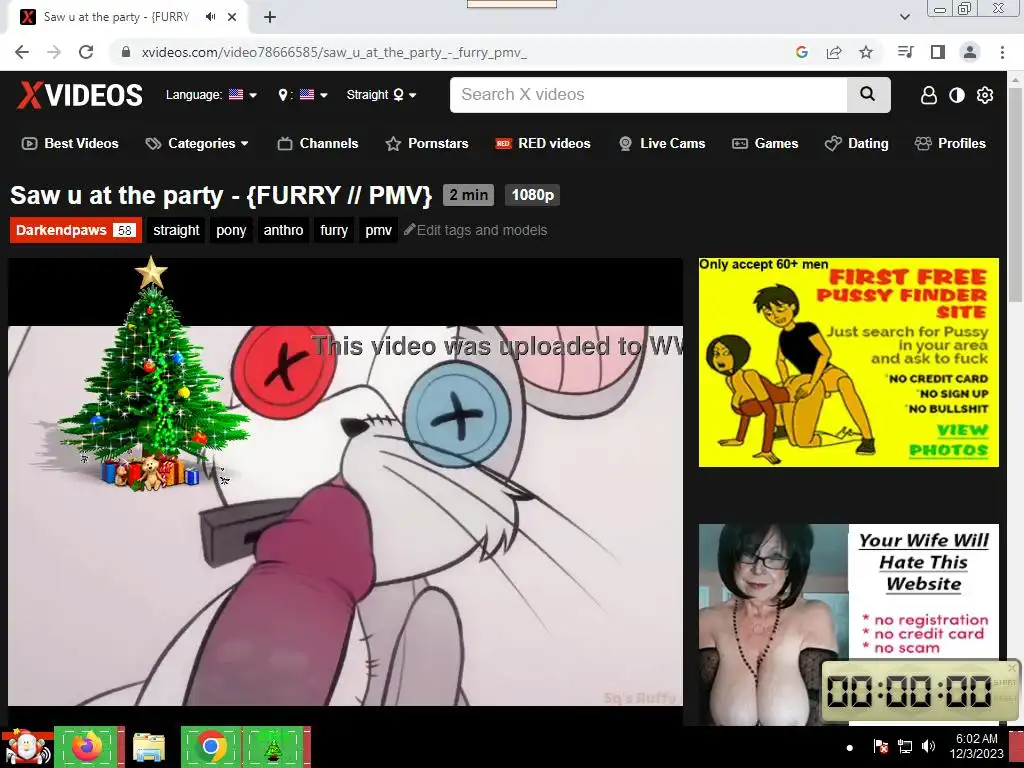This screenshot has height=768, width=1024.
Task: Open the location country dropdown
Action: point(302,95)
